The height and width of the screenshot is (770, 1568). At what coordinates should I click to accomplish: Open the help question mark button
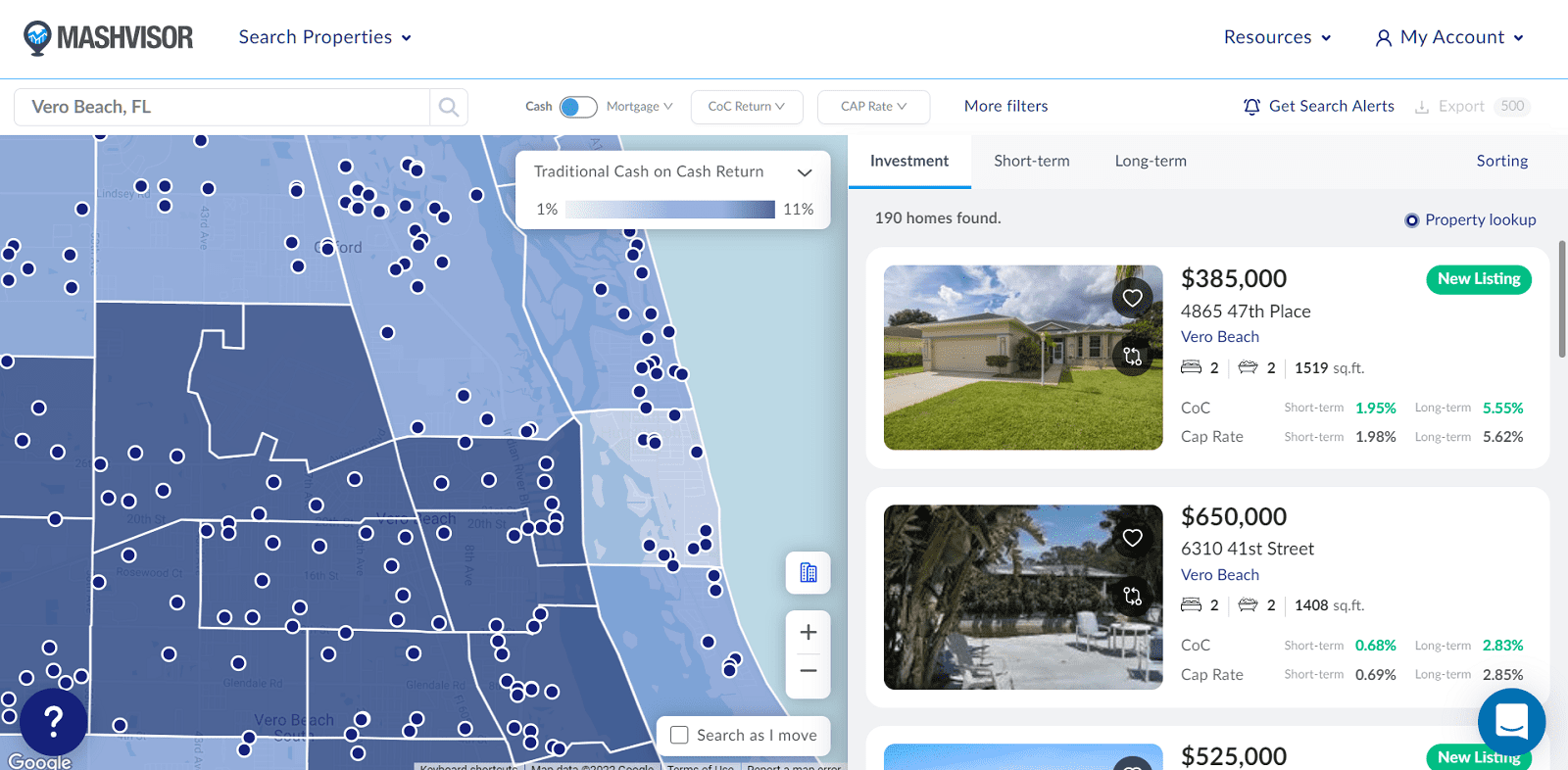54,723
